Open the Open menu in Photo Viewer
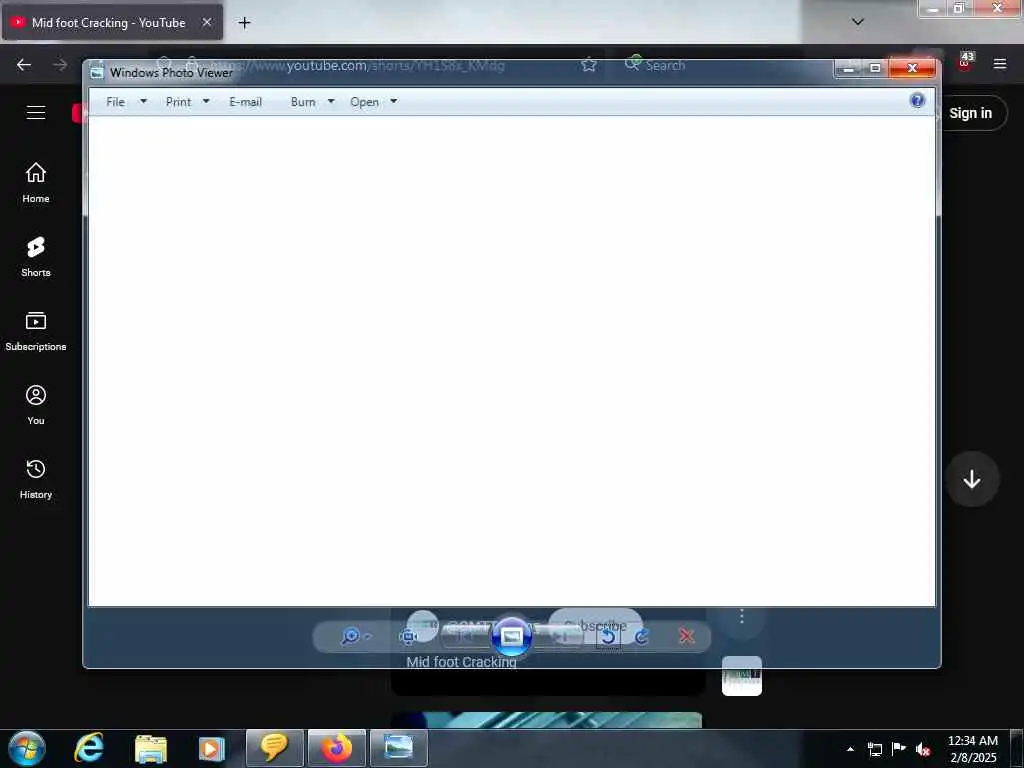Screen dimensions: 1024x768 point(364,102)
